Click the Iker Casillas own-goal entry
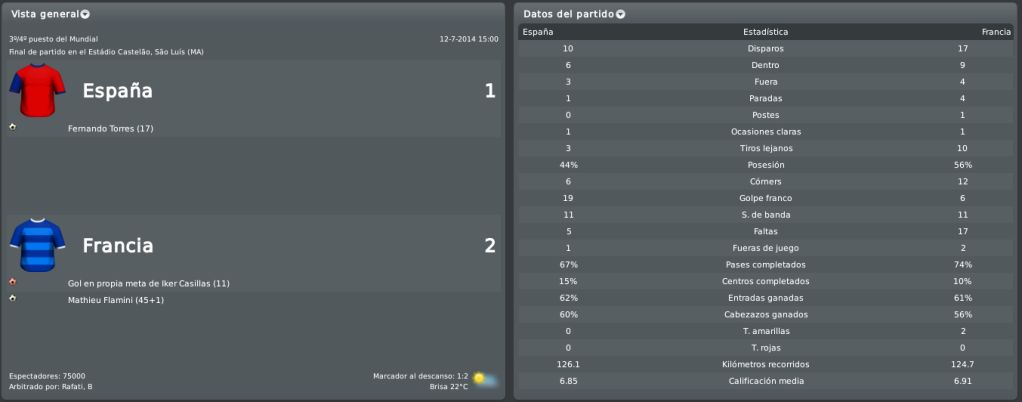This screenshot has height=402, width=1022. point(149,283)
